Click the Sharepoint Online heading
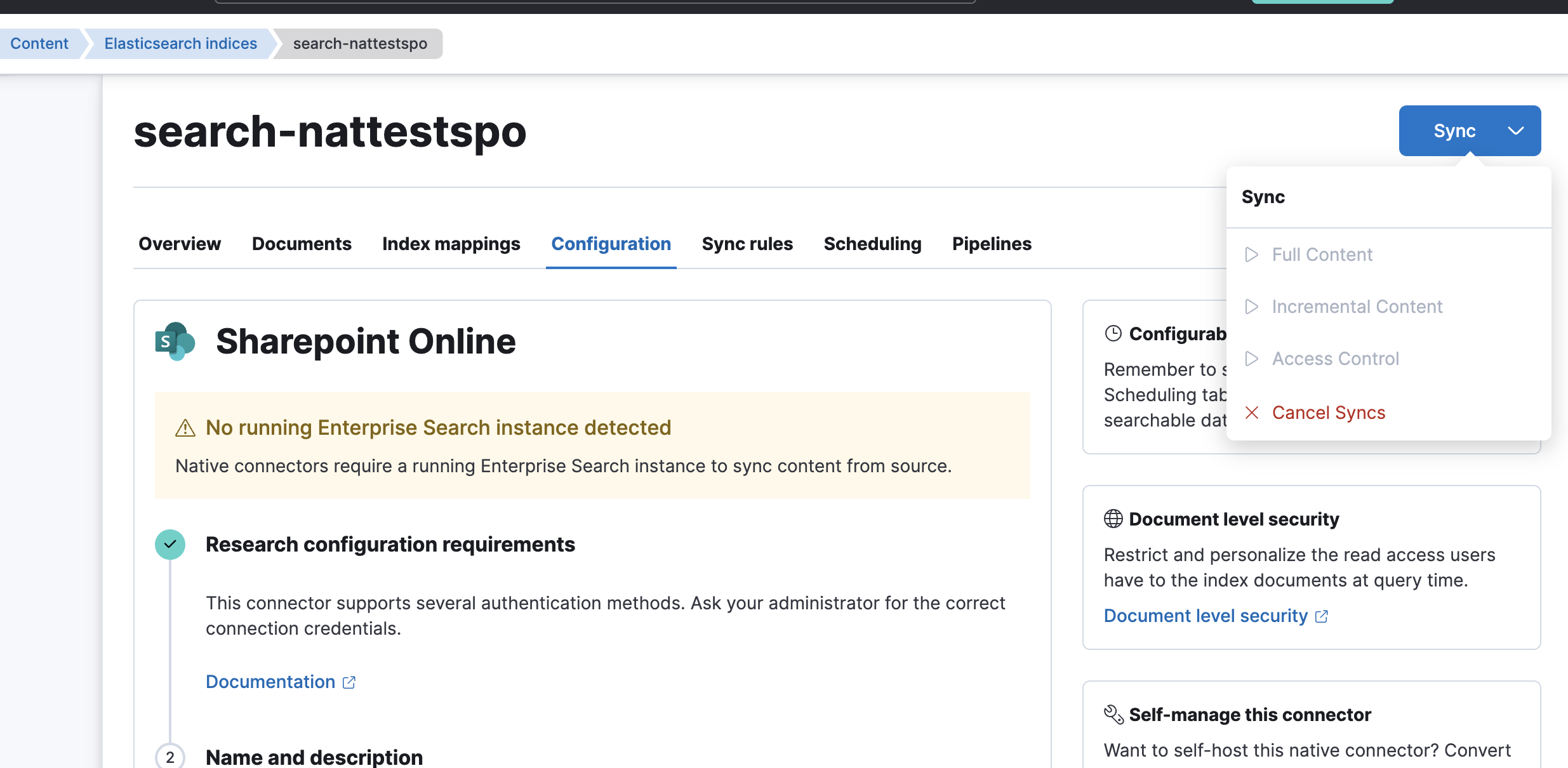Image resolution: width=1568 pixels, height=768 pixels. (x=366, y=341)
